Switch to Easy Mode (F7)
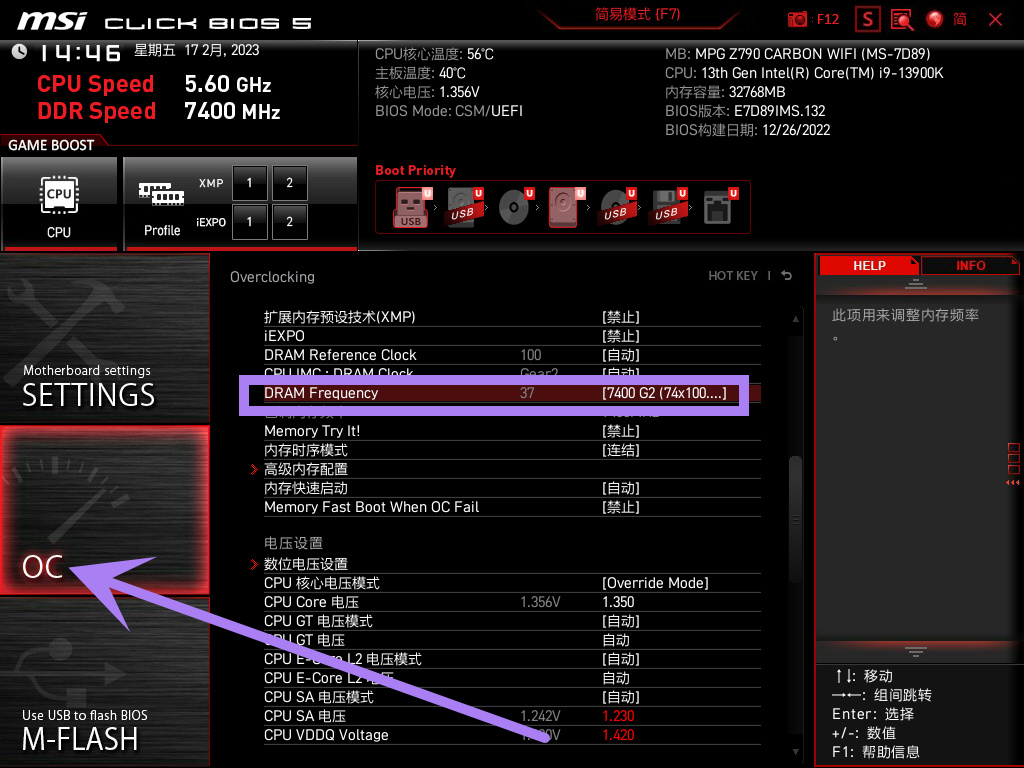This screenshot has height=768, width=1024. pyautogui.click(x=637, y=14)
